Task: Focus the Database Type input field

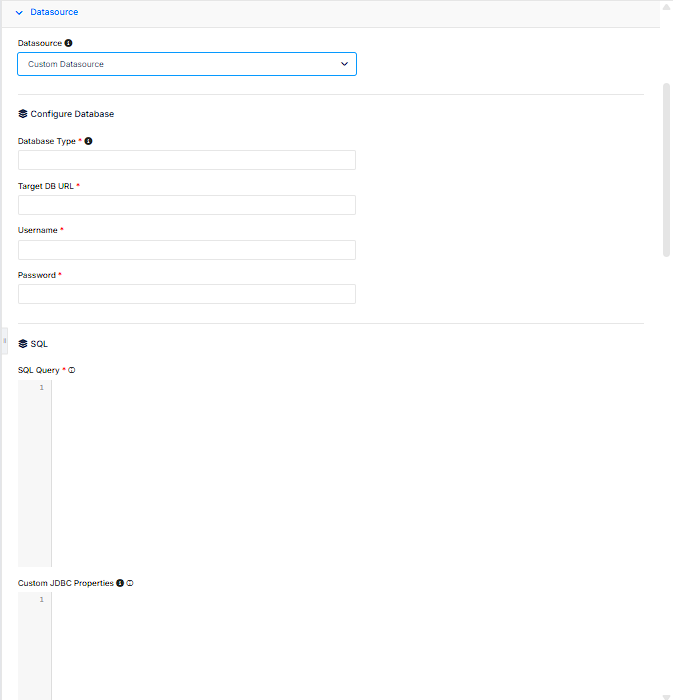Action: click(187, 160)
